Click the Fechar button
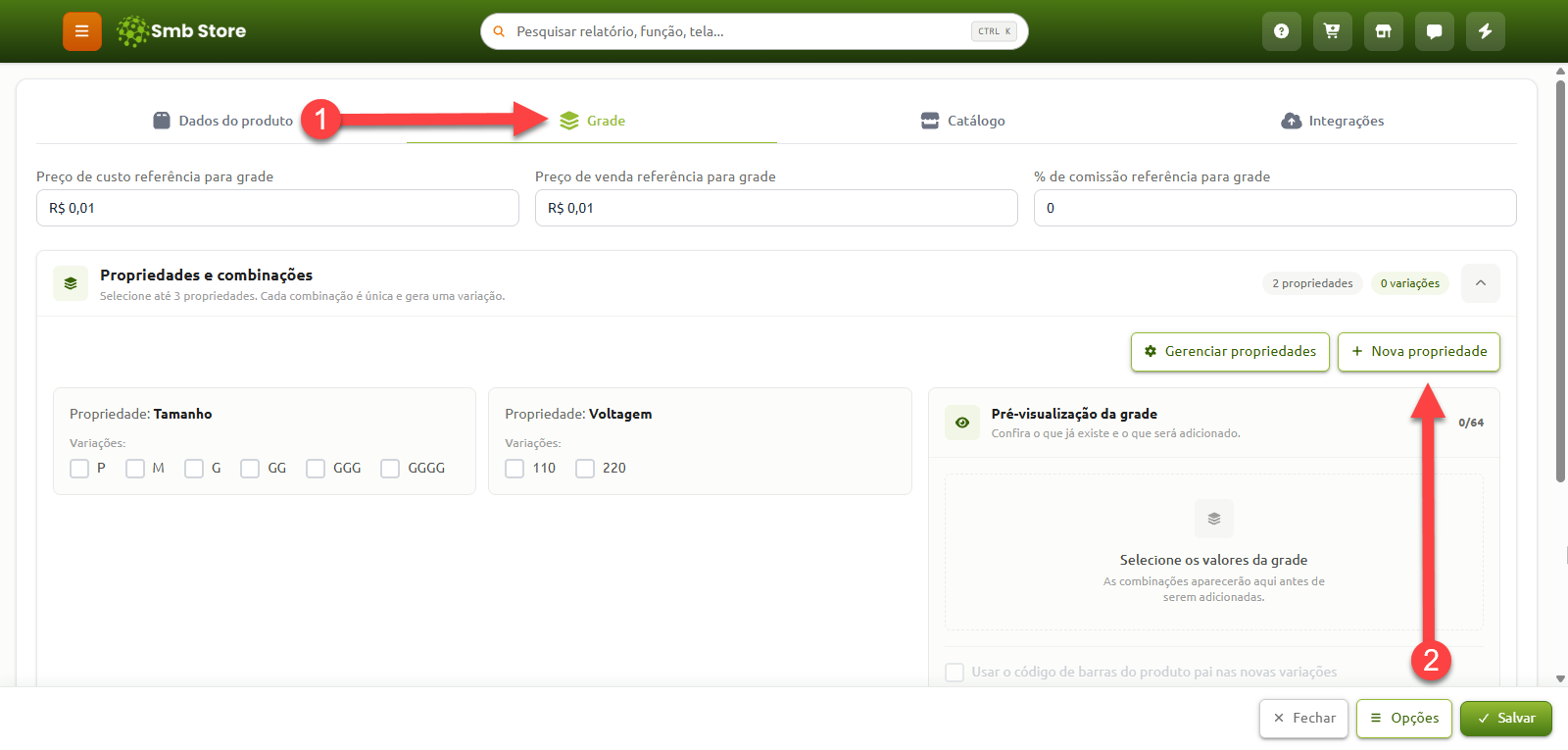 click(1304, 719)
